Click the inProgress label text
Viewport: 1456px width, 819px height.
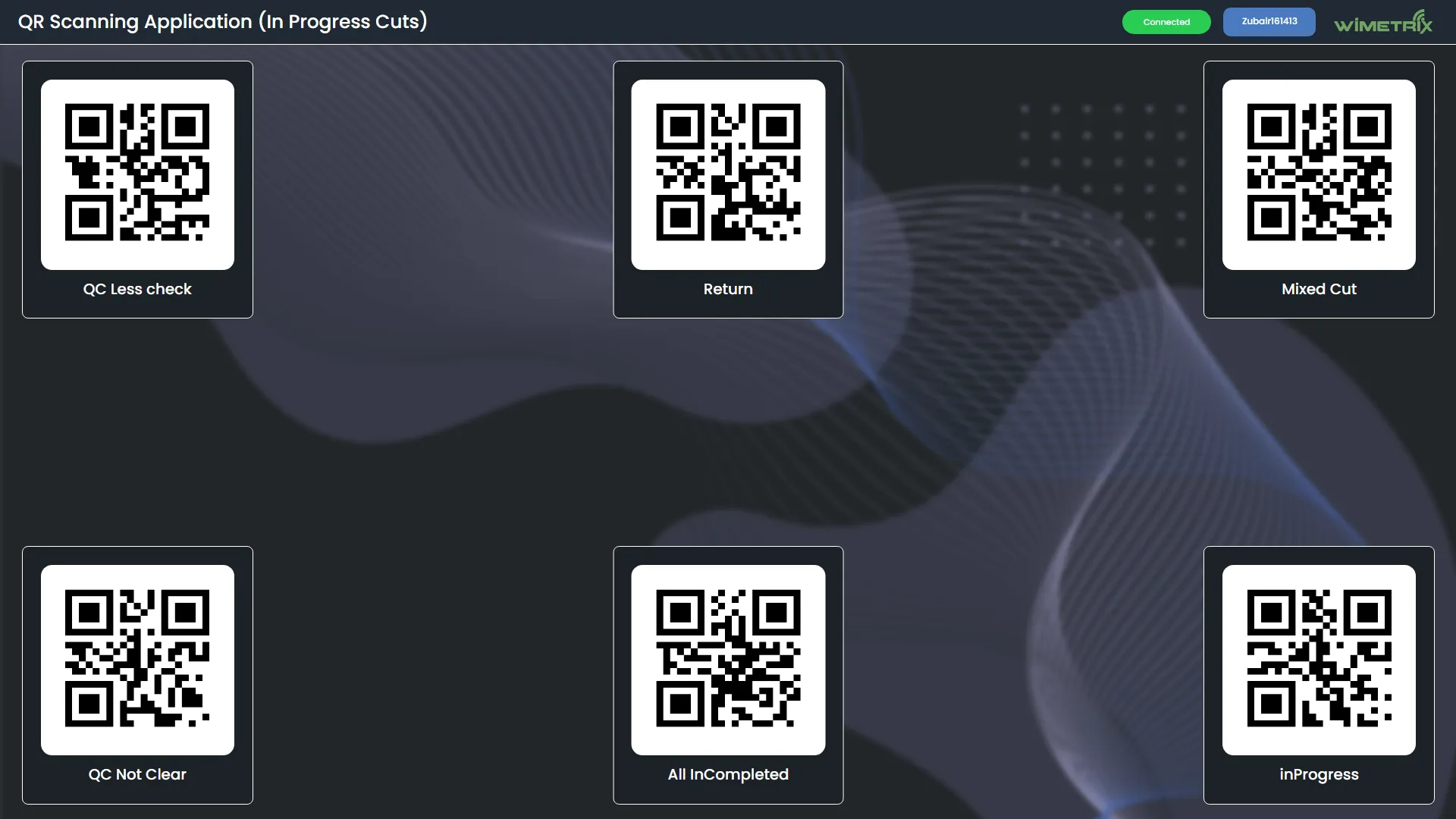(x=1319, y=774)
